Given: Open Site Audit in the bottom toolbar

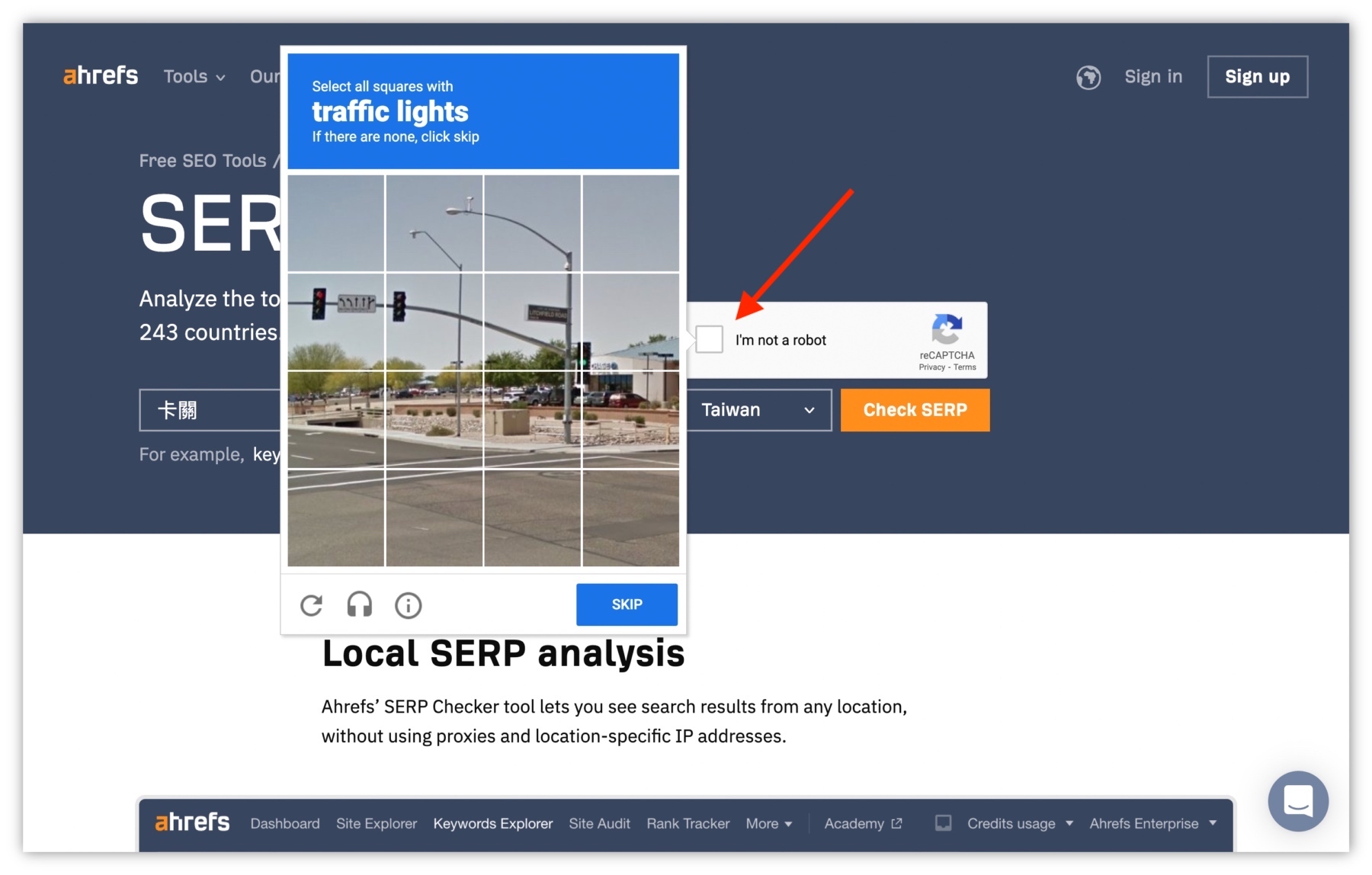Looking at the screenshot, I should [x=600, y=823].
